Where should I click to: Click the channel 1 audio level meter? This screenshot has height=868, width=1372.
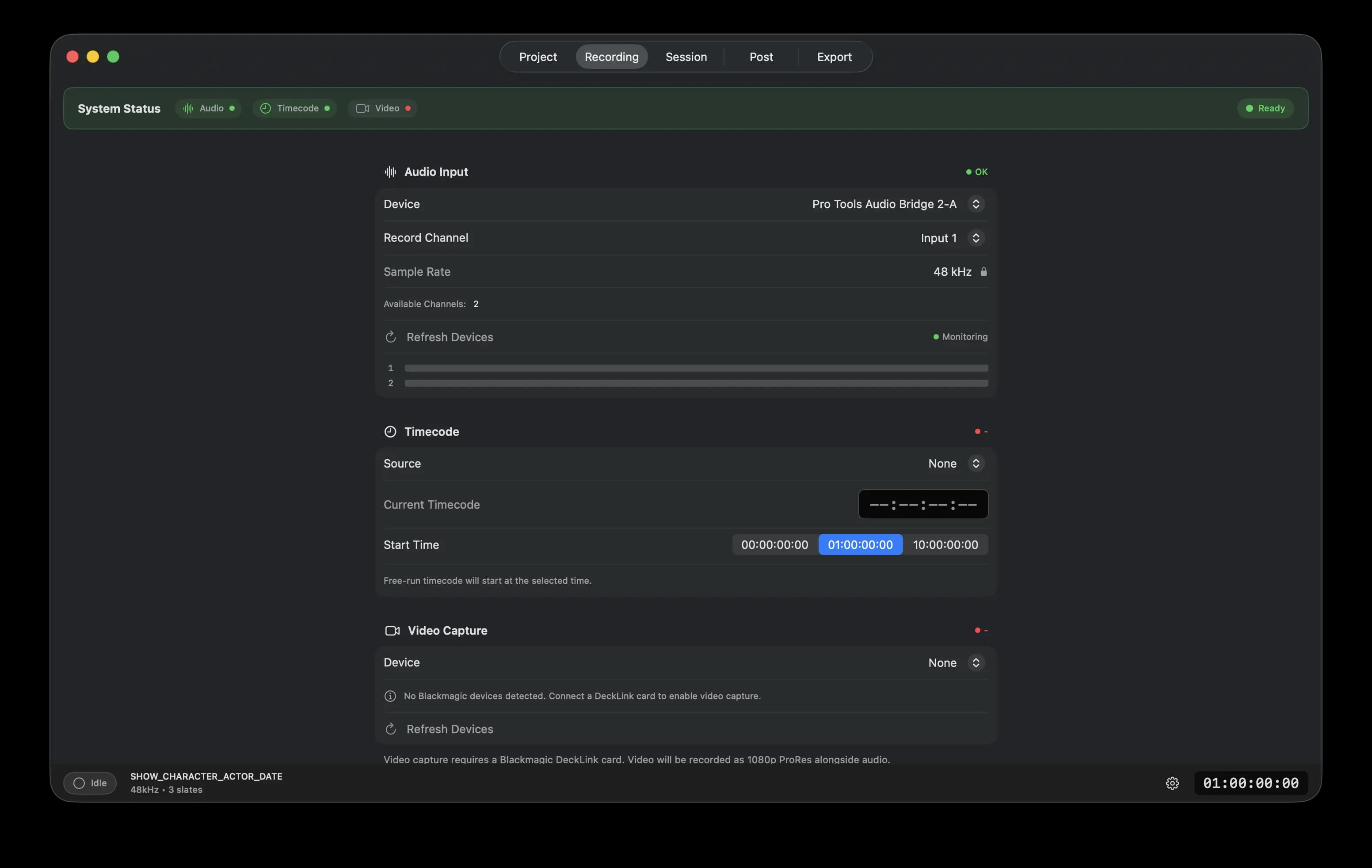696,369
